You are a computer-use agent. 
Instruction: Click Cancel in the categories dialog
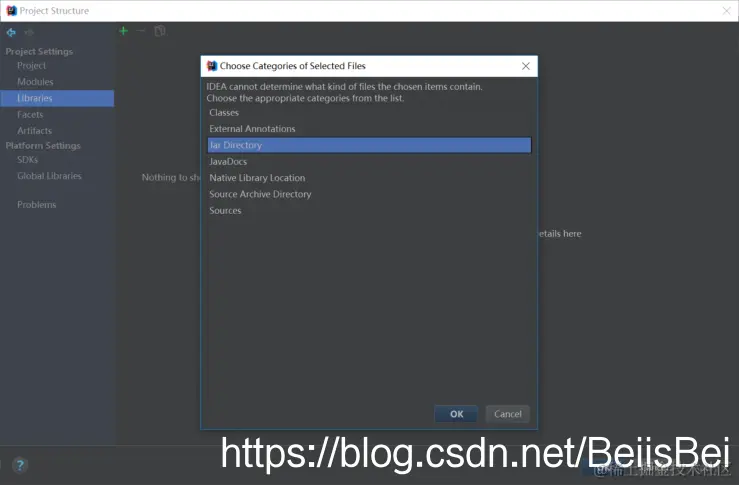pyautogui.click(x=508, y=414)
